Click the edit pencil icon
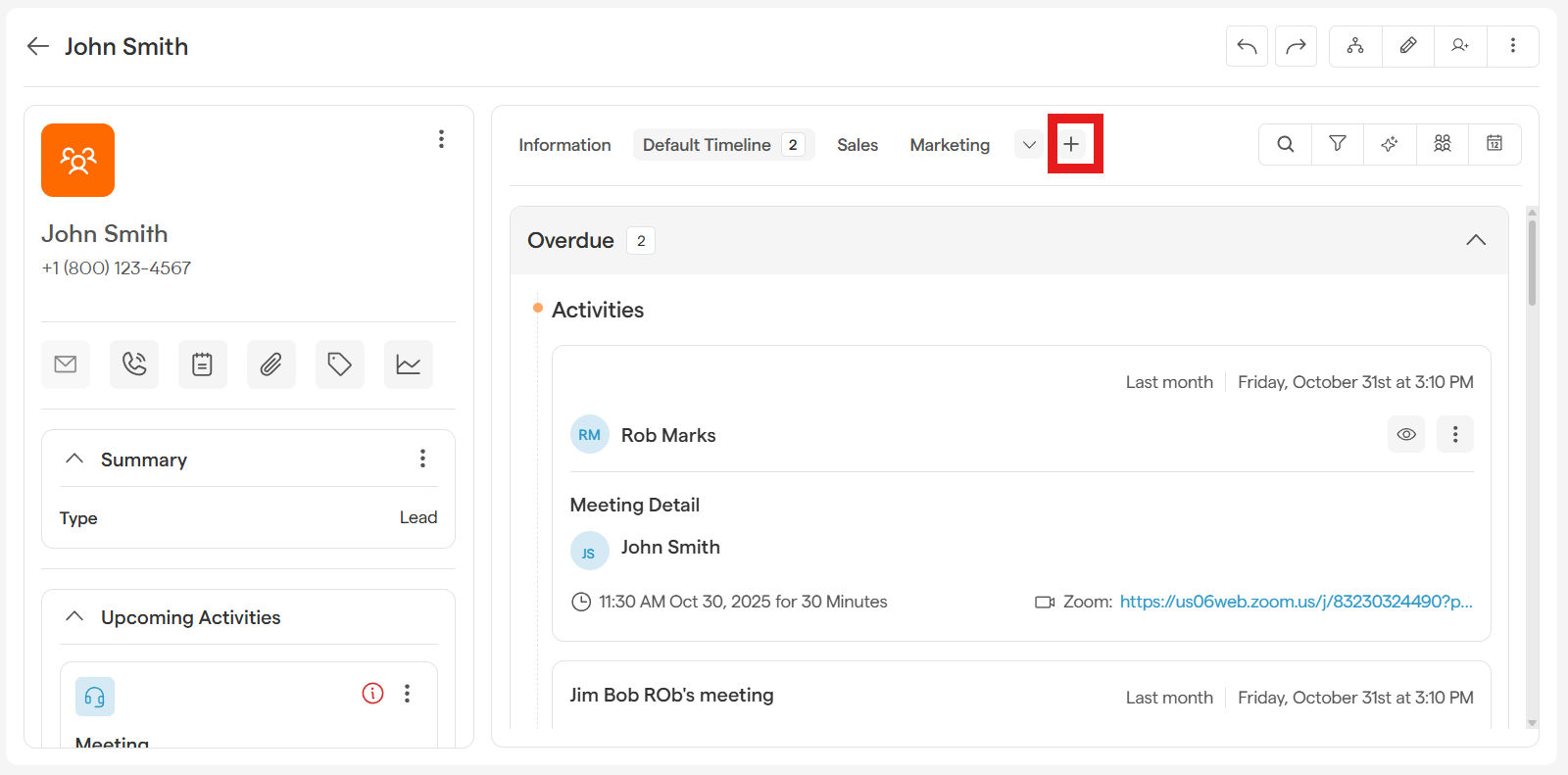This screenshot has width=1568, height=775. (x=1407, y=46)
